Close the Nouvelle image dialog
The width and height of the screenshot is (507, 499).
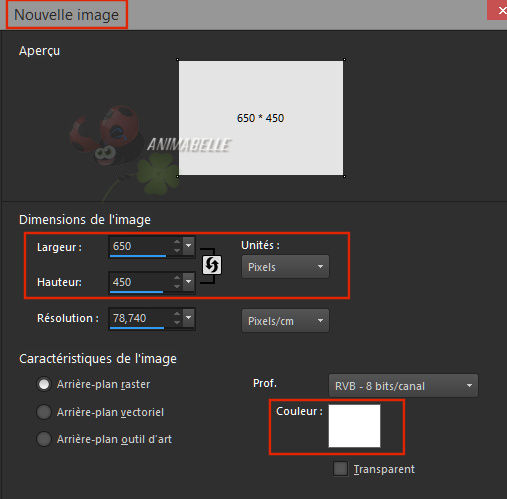point(499,10)
